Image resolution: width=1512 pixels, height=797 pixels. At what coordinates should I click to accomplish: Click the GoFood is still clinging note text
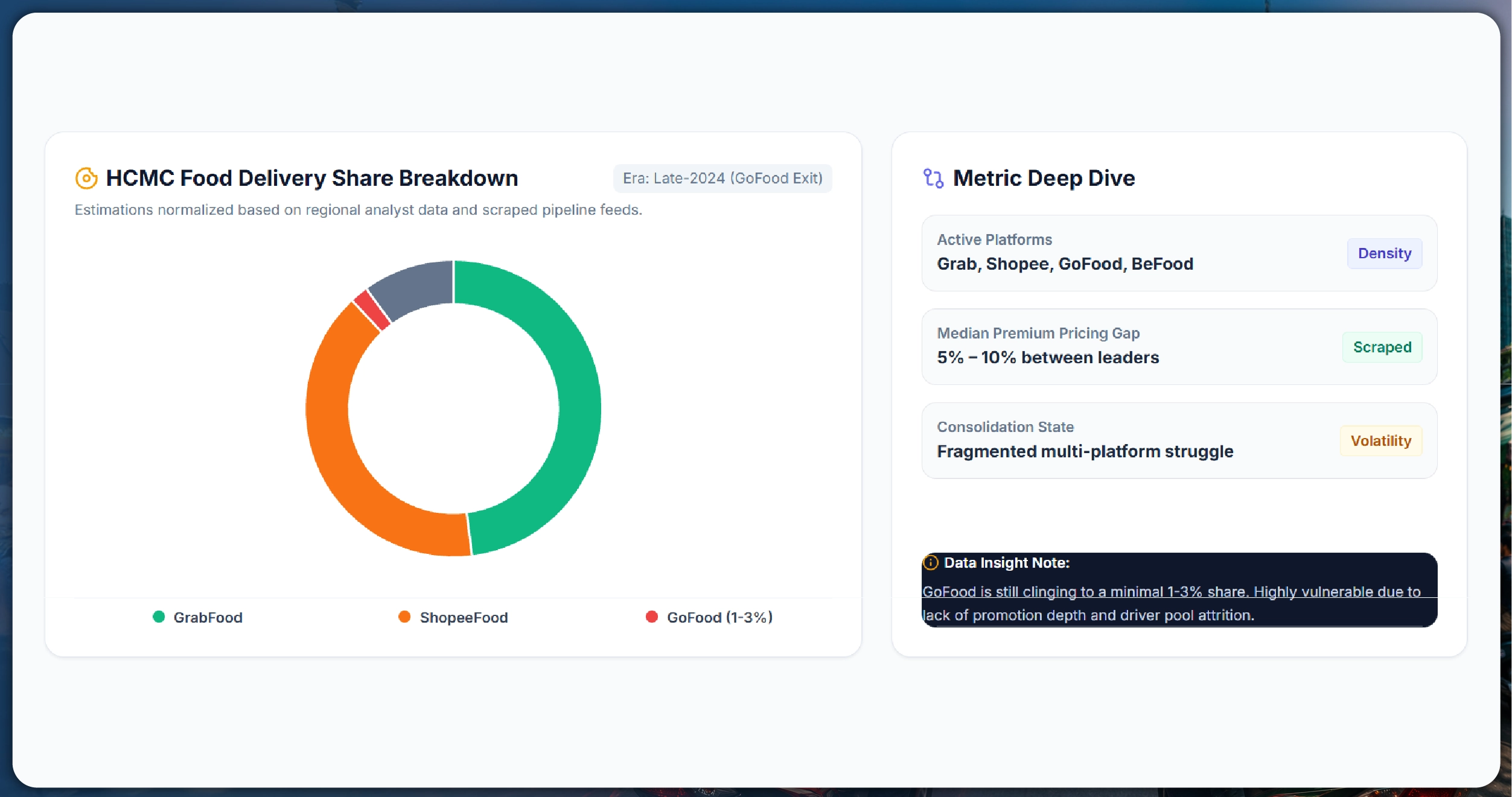coord(1171,603)
